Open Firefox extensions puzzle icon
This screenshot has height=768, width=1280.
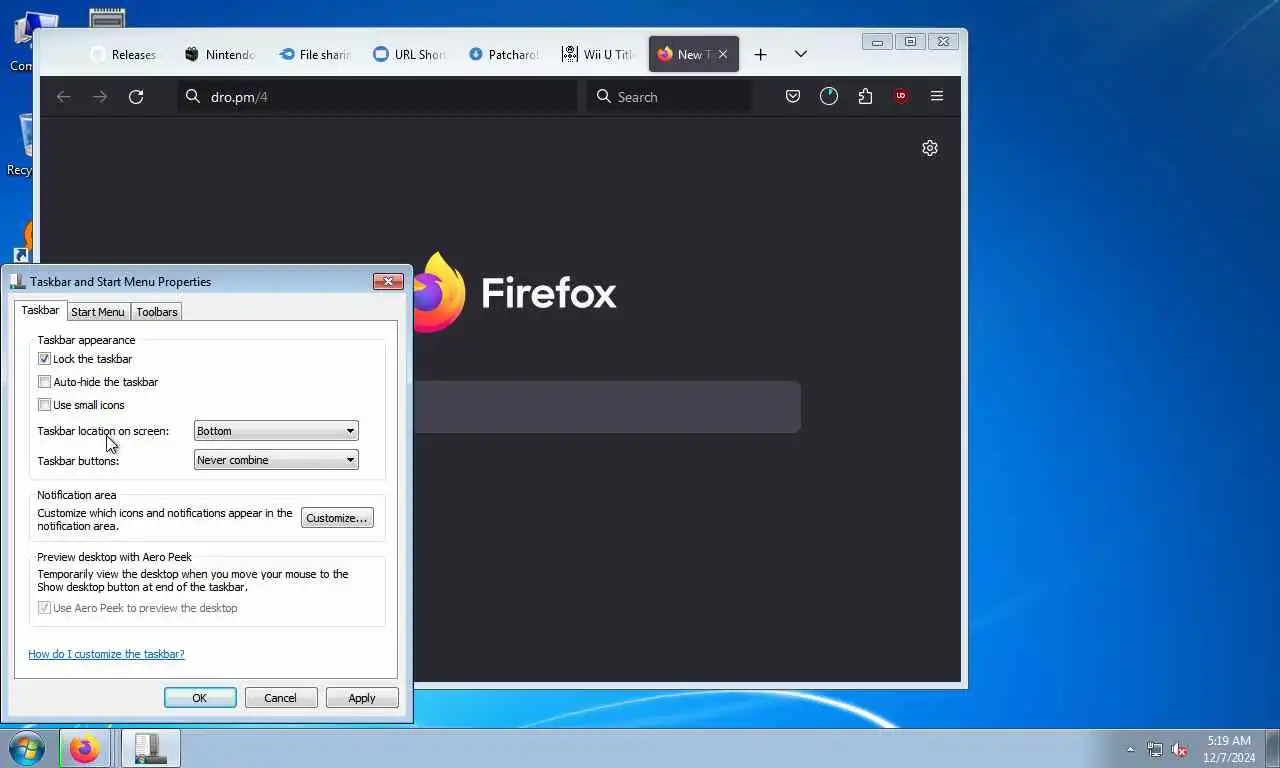point(865,96)
